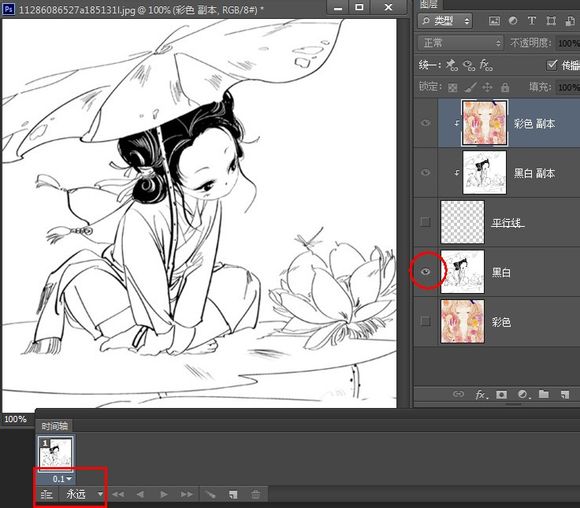Go to first frame button
Screen dimensions: 580x508
[x=118, y=494]
